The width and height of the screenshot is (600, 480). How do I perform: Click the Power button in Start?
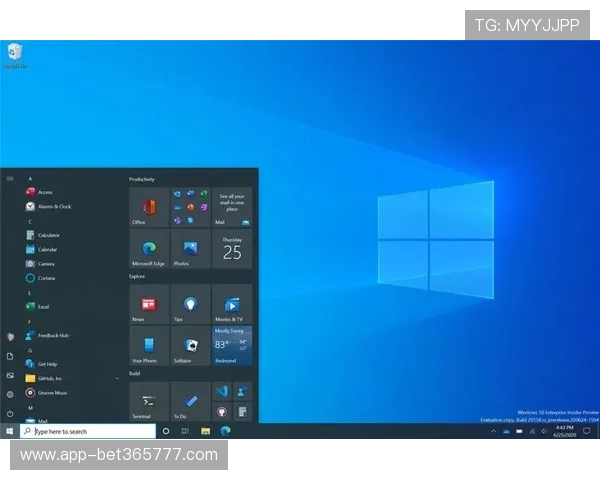point(10,413)
